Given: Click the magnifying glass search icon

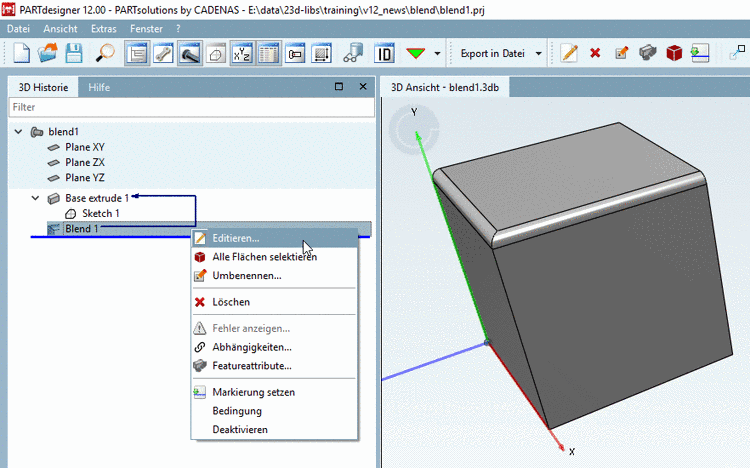Looking at the screenshot, I should point(105,53).
